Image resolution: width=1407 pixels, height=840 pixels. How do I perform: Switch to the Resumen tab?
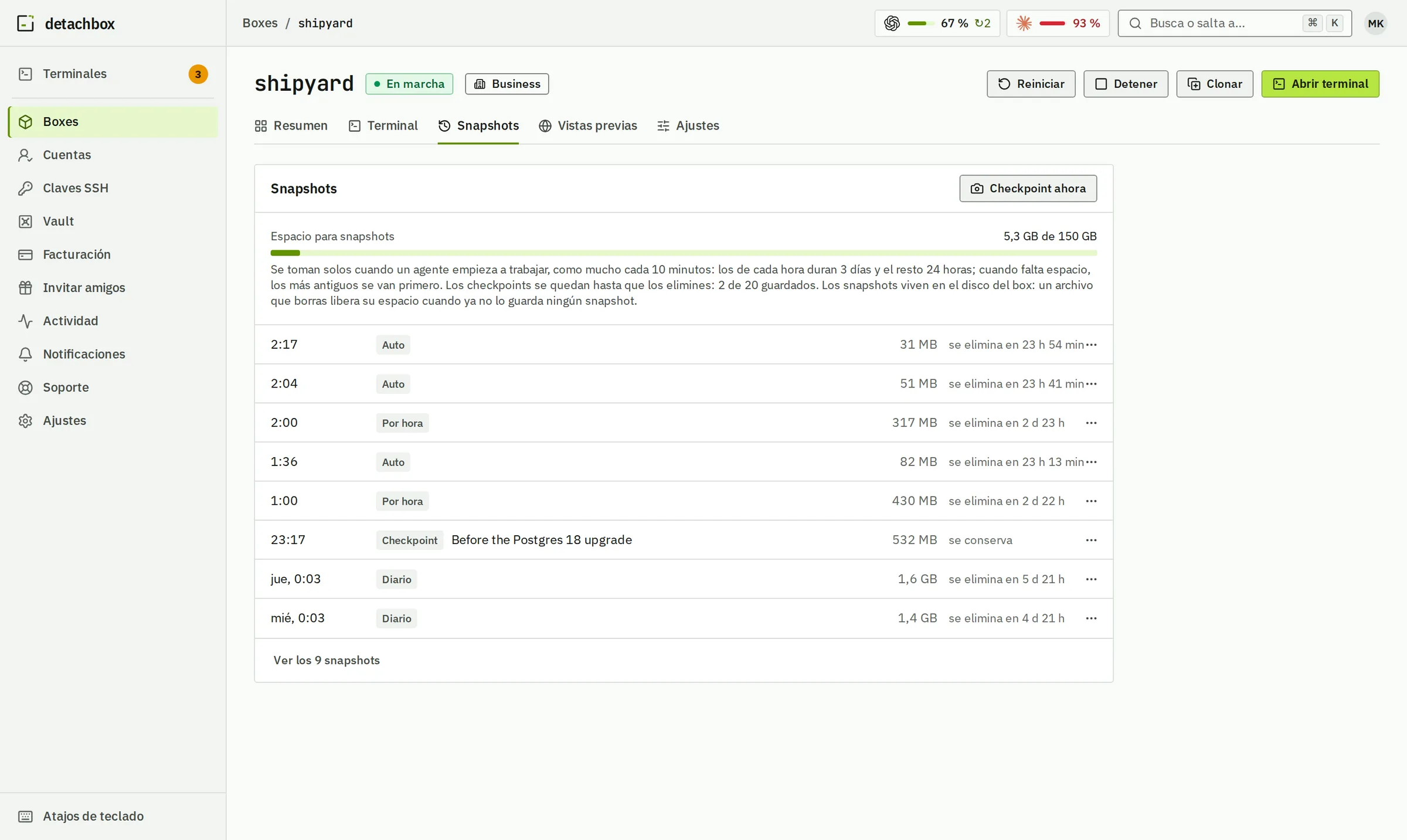(291, 125)
